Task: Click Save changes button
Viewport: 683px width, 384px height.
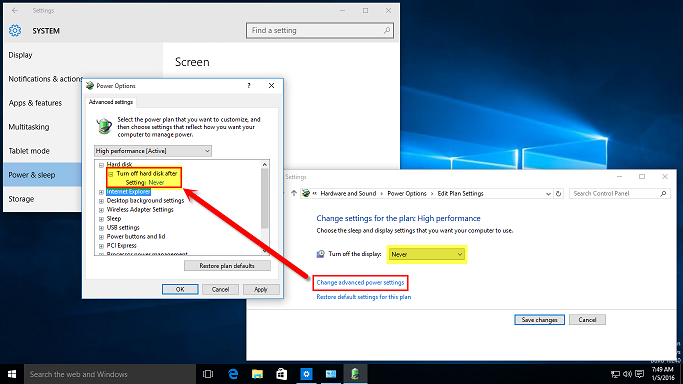Action: point(539,320)
